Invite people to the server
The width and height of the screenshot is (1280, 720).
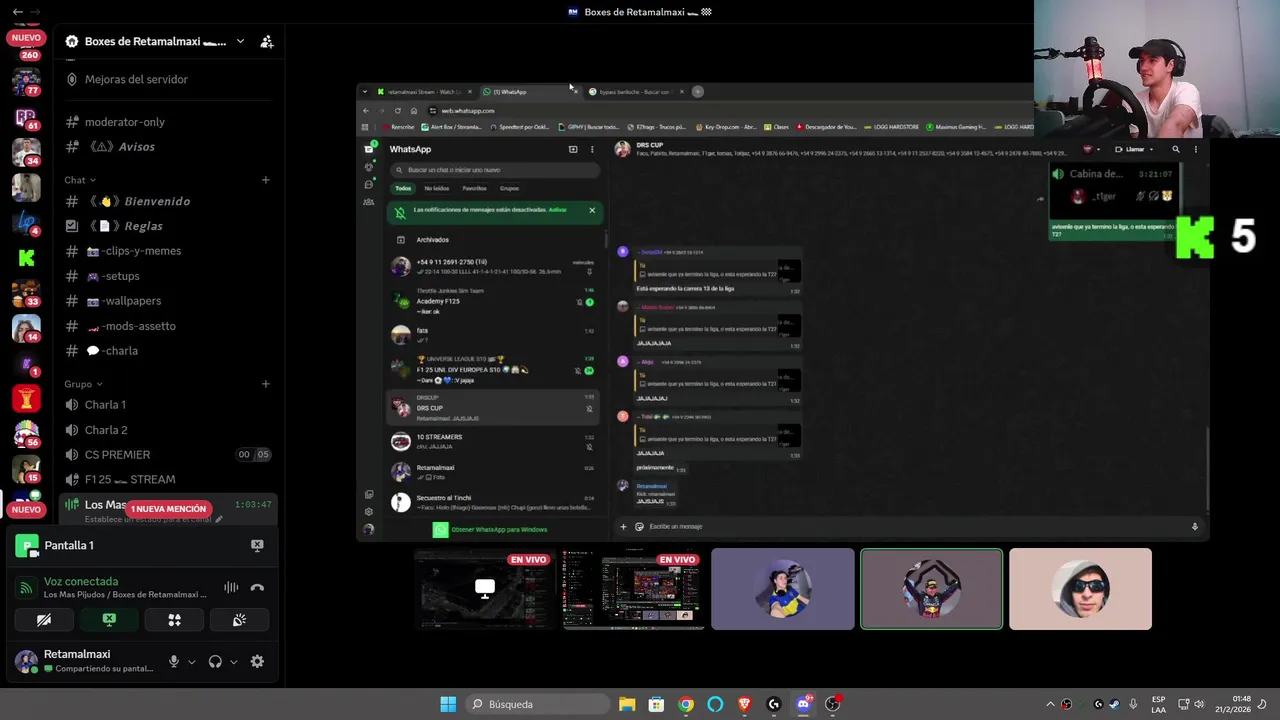coord(267,41)
